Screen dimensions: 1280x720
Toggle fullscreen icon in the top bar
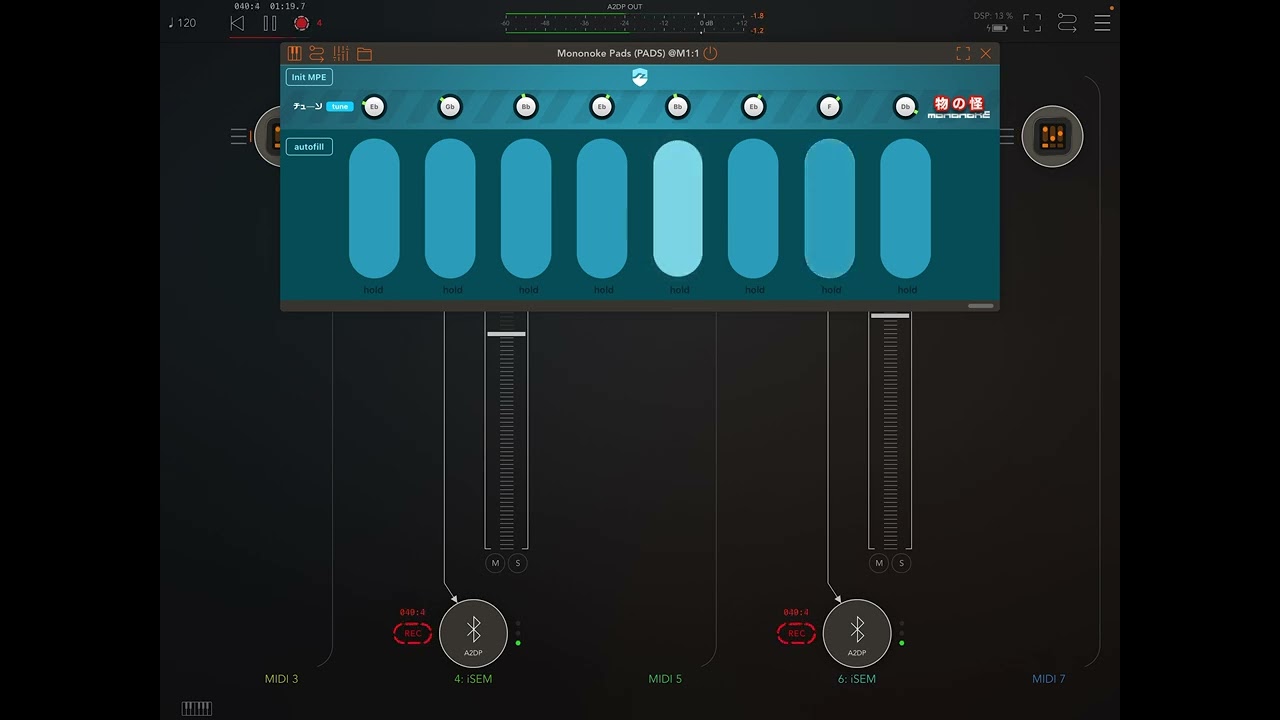1032,23
